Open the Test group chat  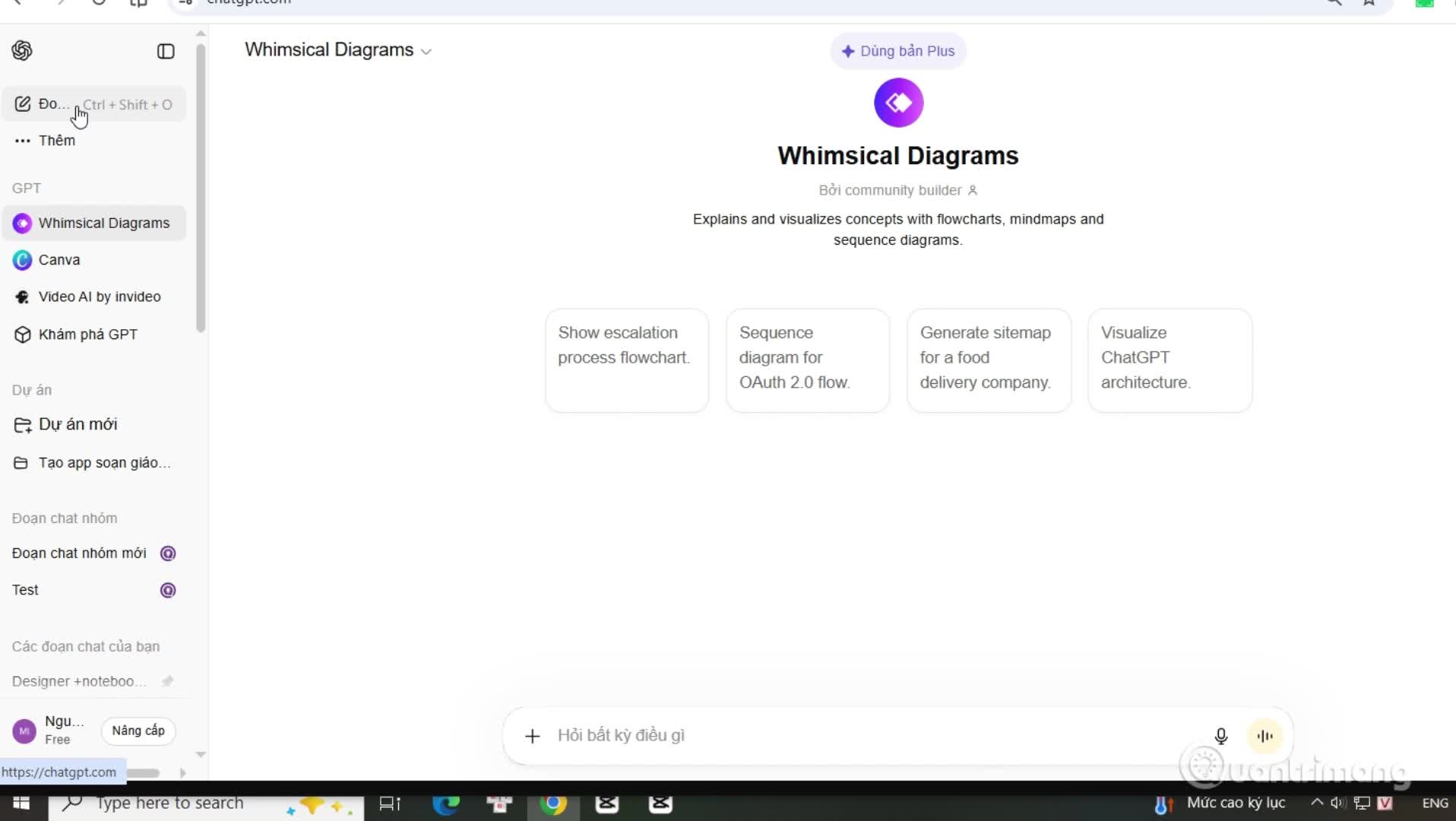point(94,591)
